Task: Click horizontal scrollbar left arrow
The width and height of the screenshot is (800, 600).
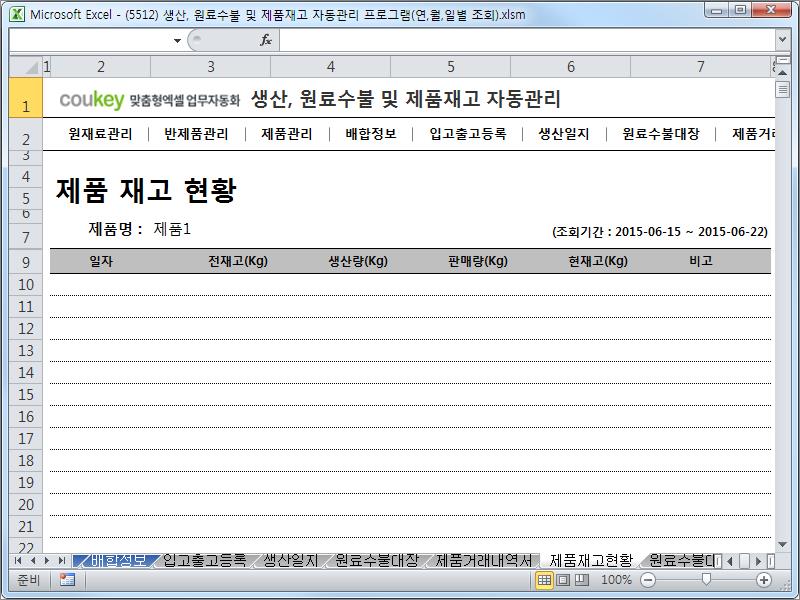Action: coord(730,561)
